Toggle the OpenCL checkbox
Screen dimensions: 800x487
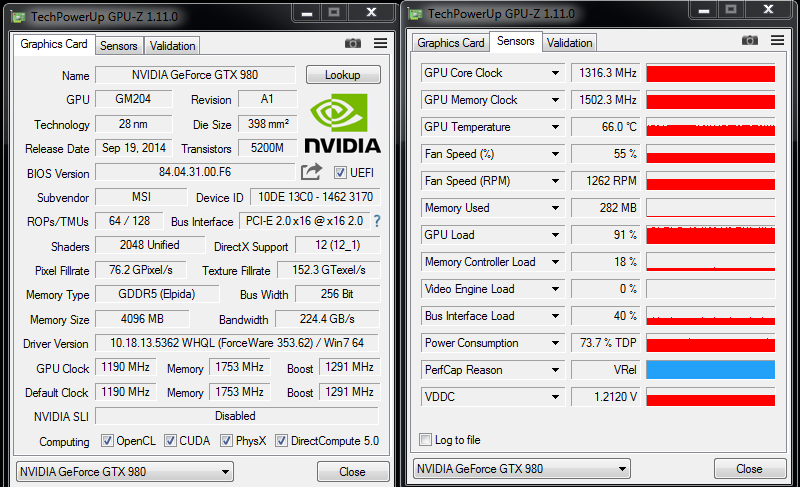click(x=107, y=441)
